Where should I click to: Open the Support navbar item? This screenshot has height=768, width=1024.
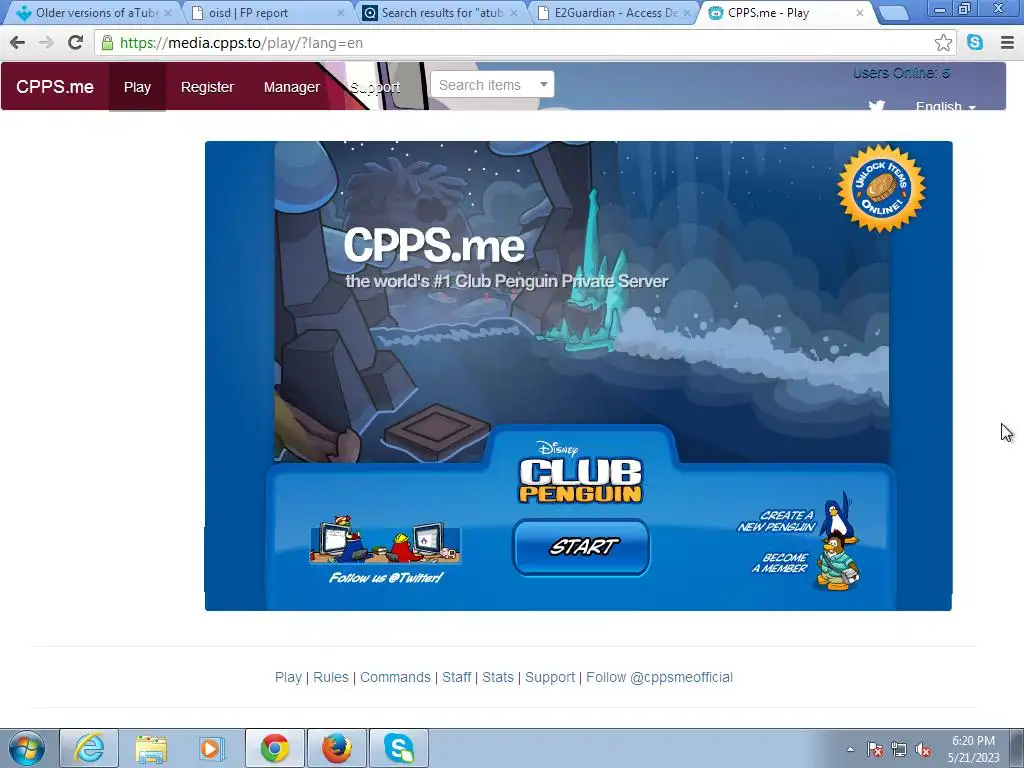[x=375, y=87]
